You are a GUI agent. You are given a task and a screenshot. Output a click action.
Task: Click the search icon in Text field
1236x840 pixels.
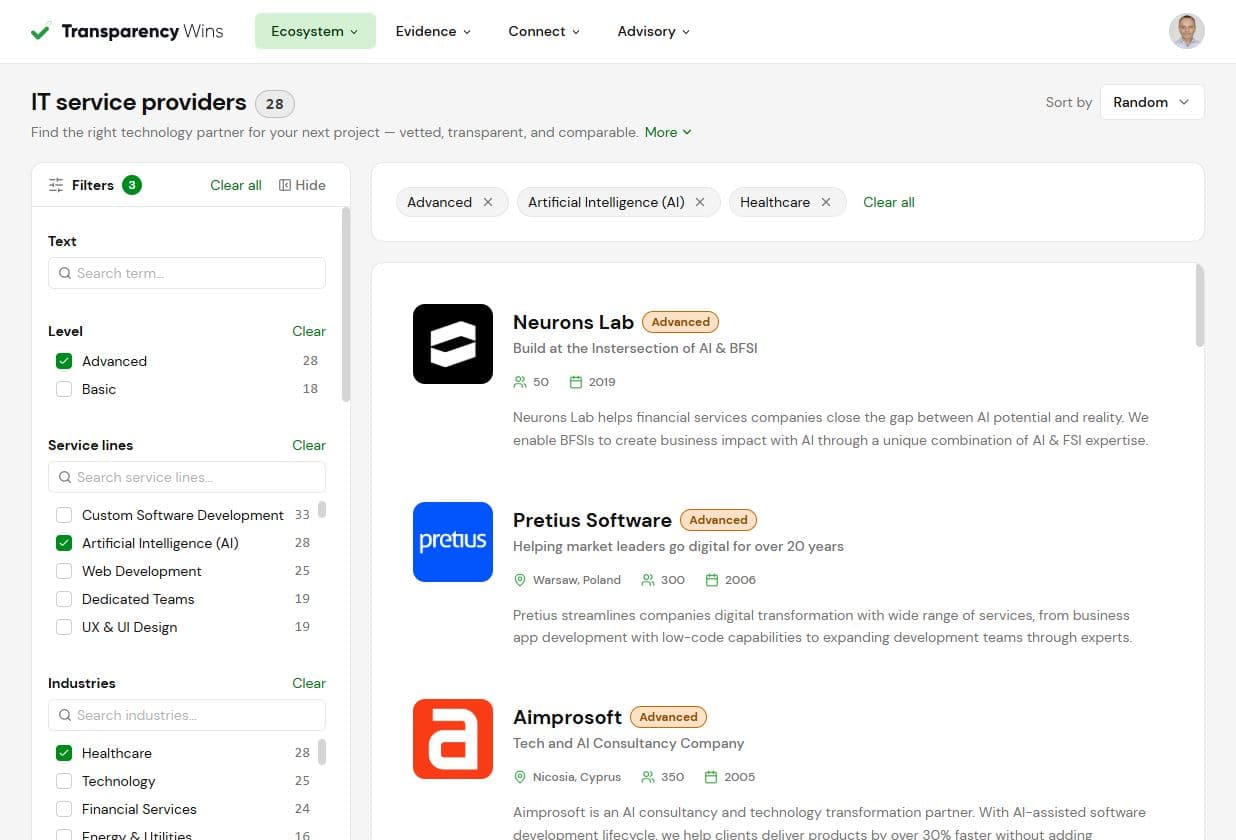[65, 273]
